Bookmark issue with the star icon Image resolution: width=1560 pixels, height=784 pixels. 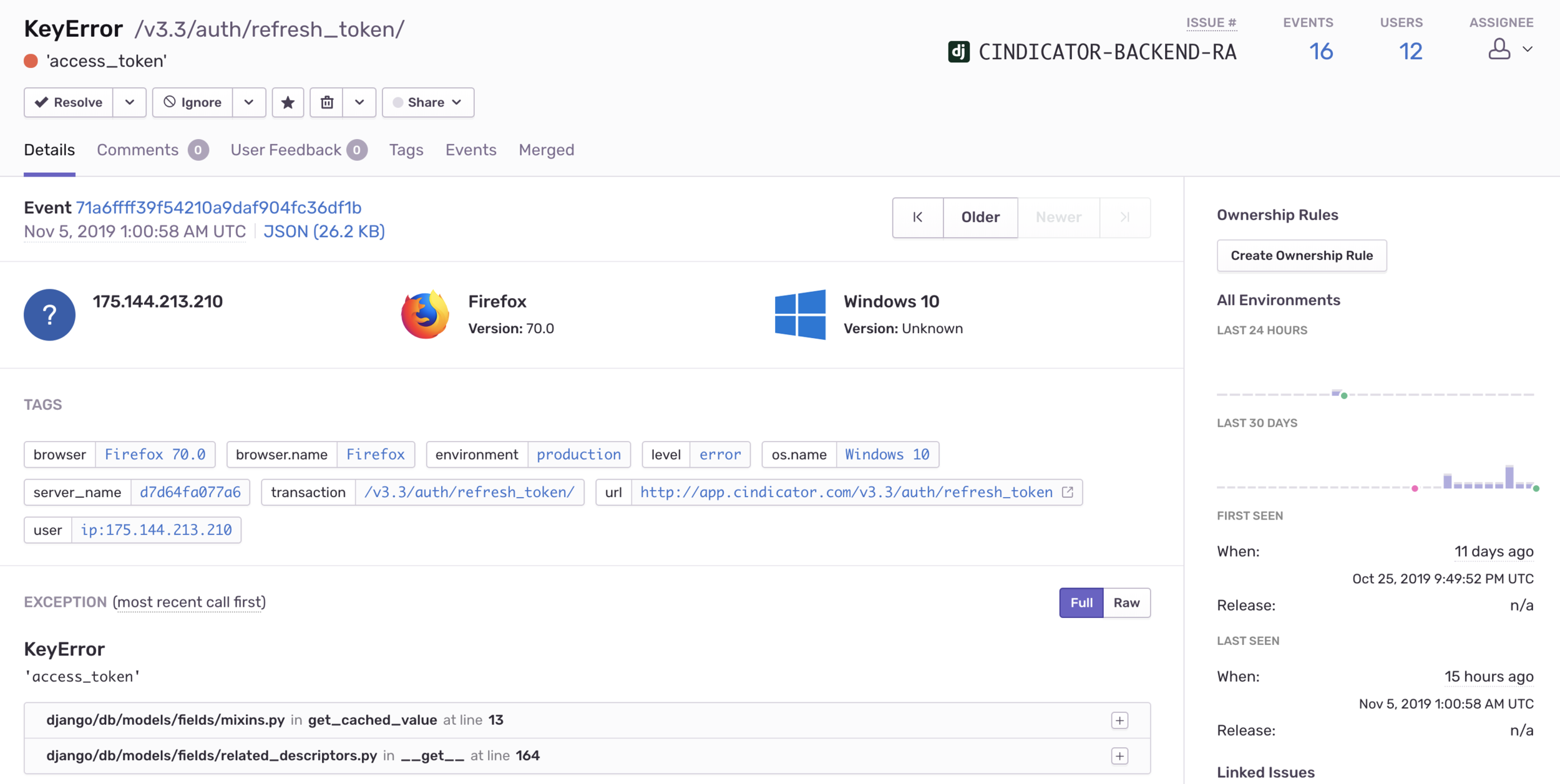pos(288,102)
